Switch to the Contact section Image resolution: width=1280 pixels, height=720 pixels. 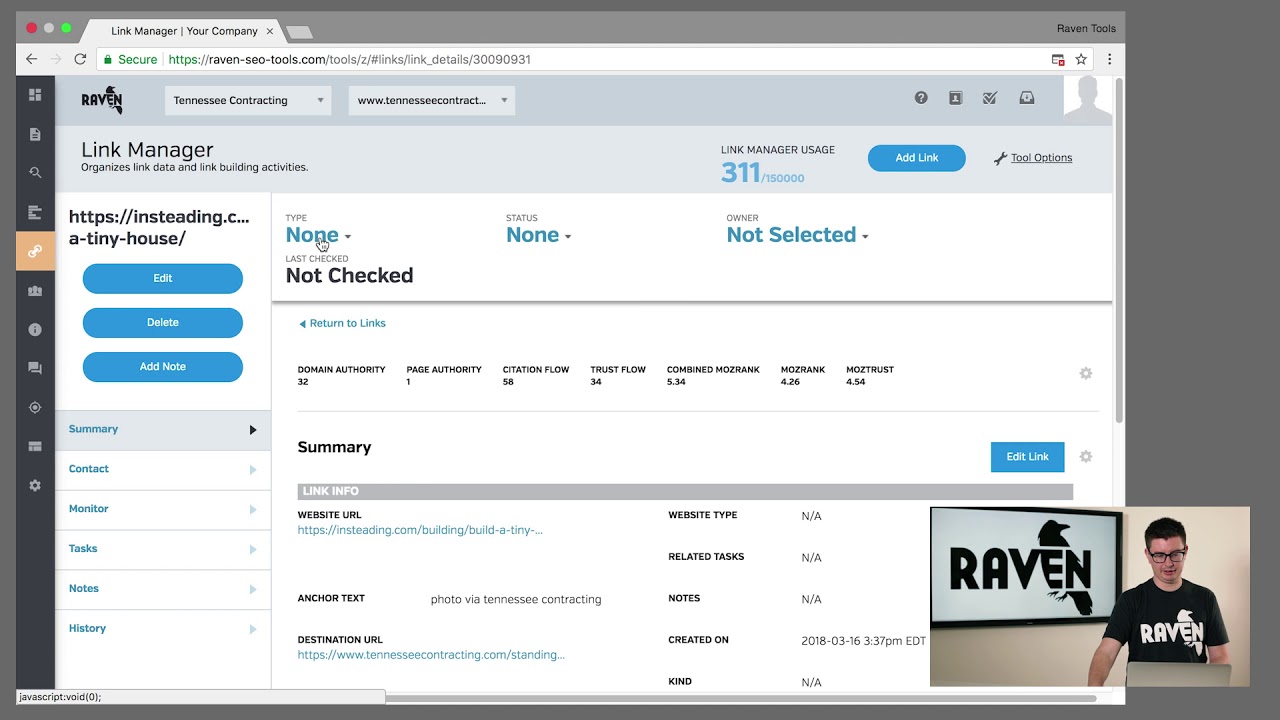click(163, 469)
